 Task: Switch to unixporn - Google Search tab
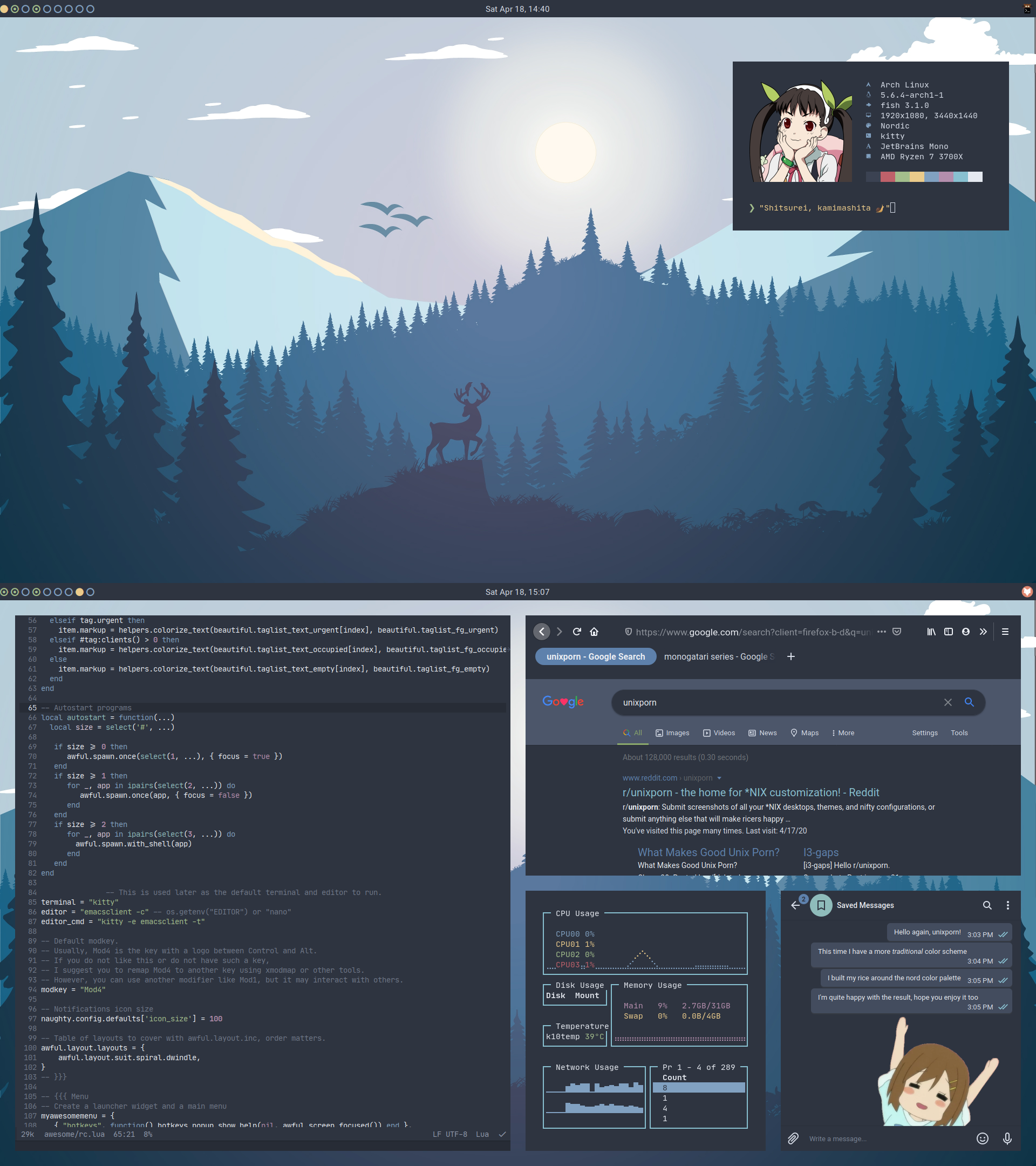(x=596, y=656)
